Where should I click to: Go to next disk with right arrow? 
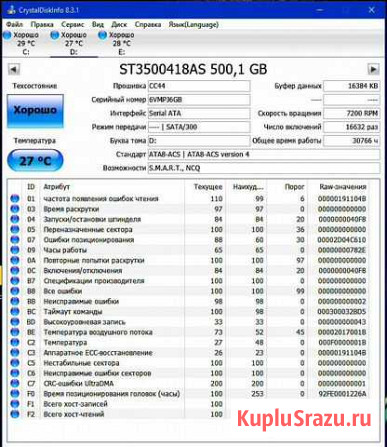[x=373, y=69]
